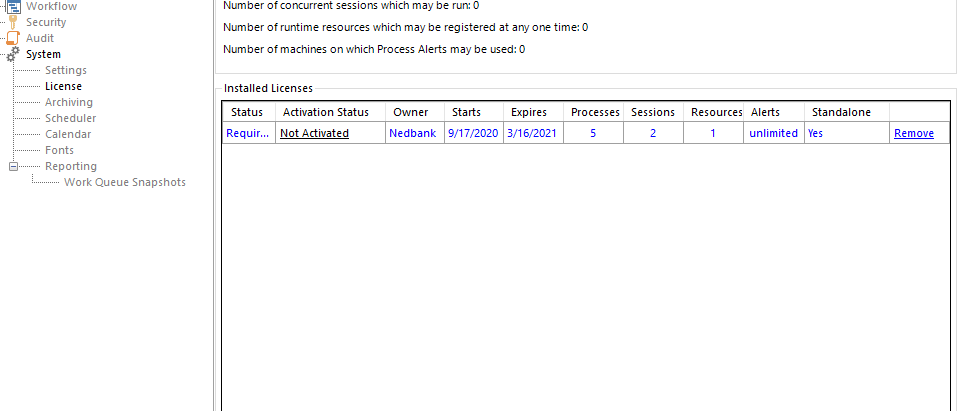Viewport: 959px width, 411px height.
Task: Click the Resources value 1
Action: (713, 133)
